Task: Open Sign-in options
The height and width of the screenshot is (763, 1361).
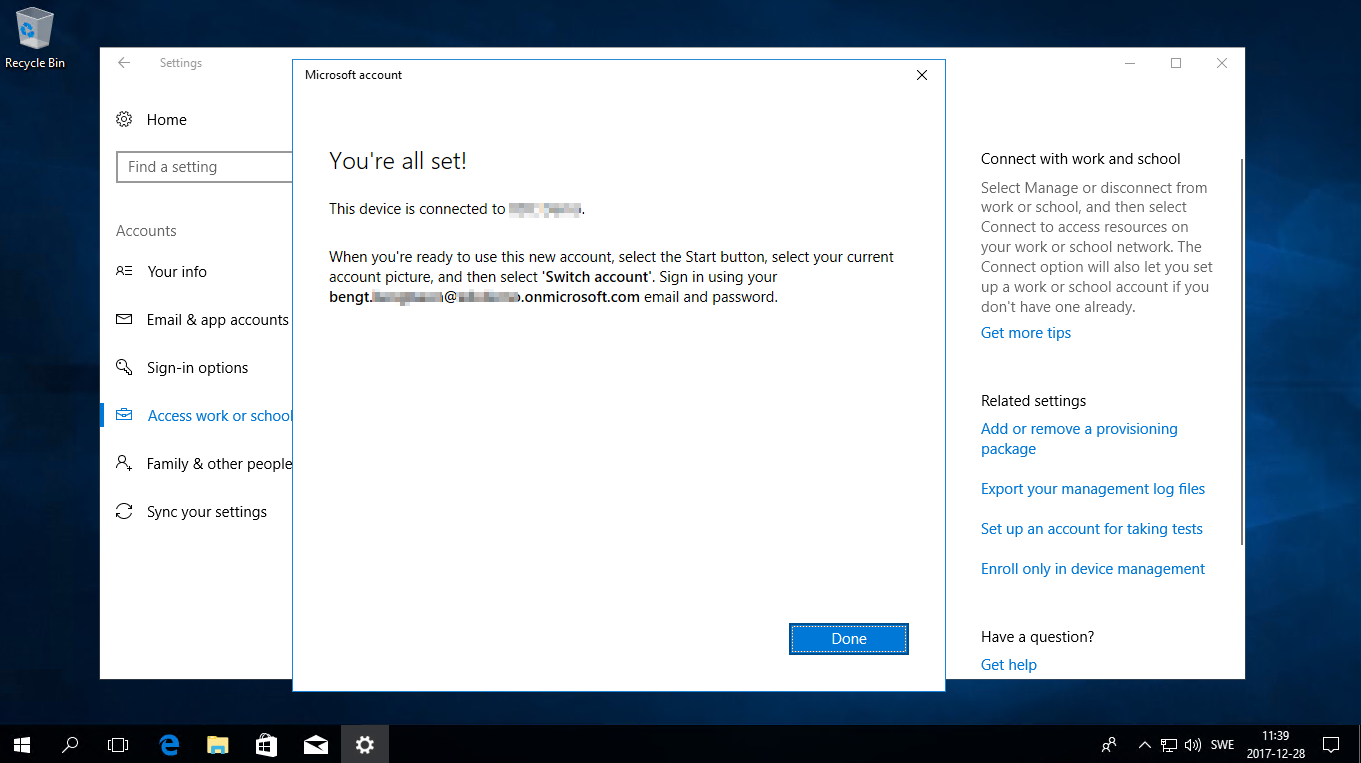Action: coord(197,367)
